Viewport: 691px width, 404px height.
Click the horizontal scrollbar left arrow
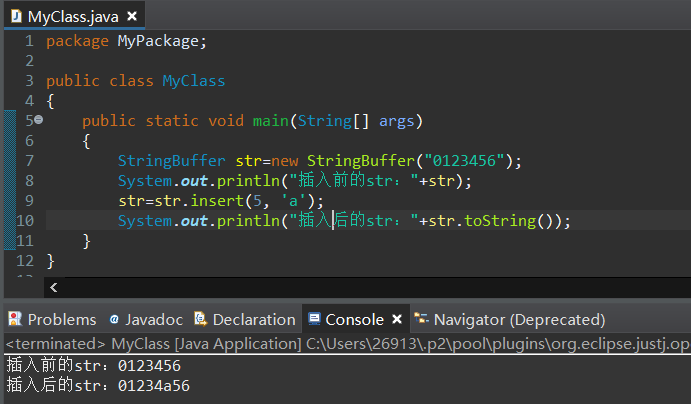[54, 288]
